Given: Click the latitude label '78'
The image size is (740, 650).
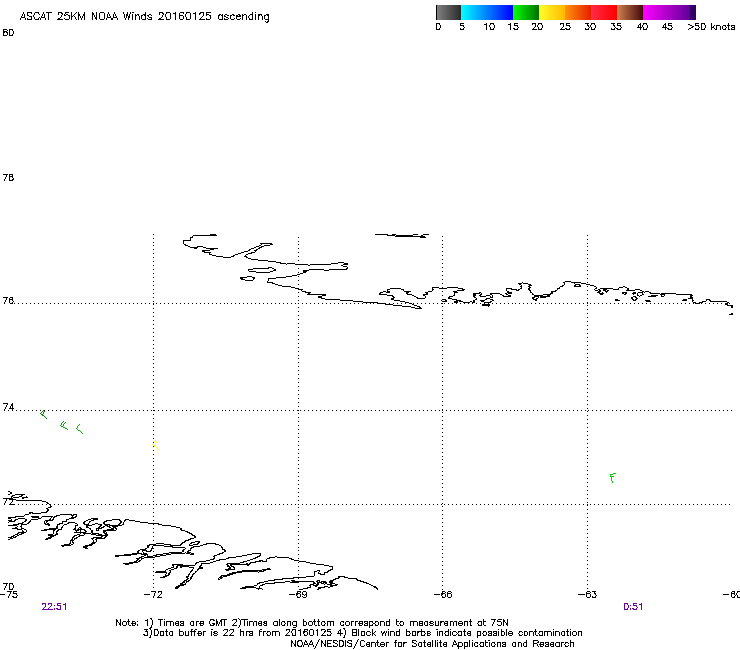Looking at the screenshot, I should (x=8, y=177).
